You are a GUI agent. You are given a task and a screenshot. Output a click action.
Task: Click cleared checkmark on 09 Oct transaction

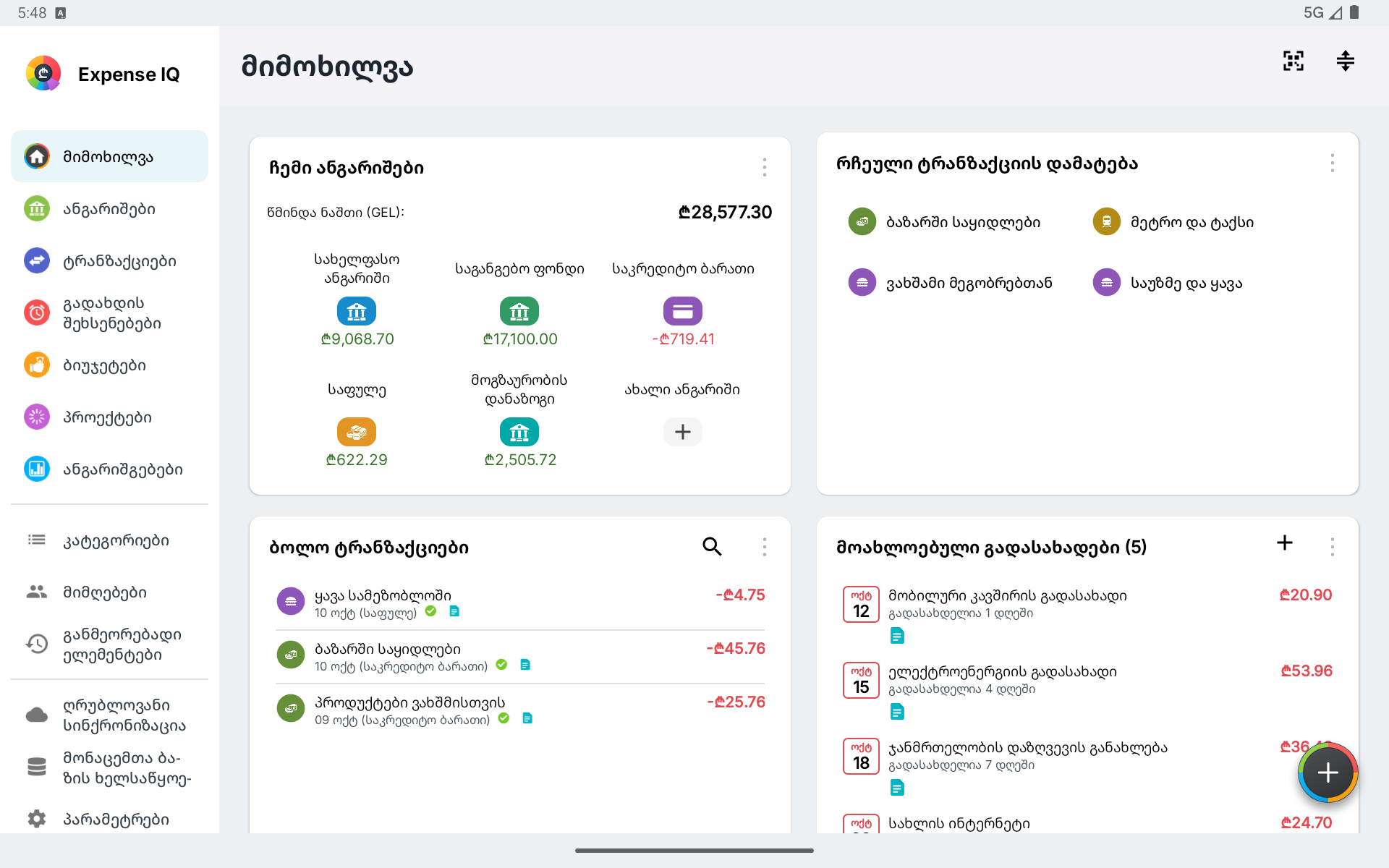coord(504,718)
